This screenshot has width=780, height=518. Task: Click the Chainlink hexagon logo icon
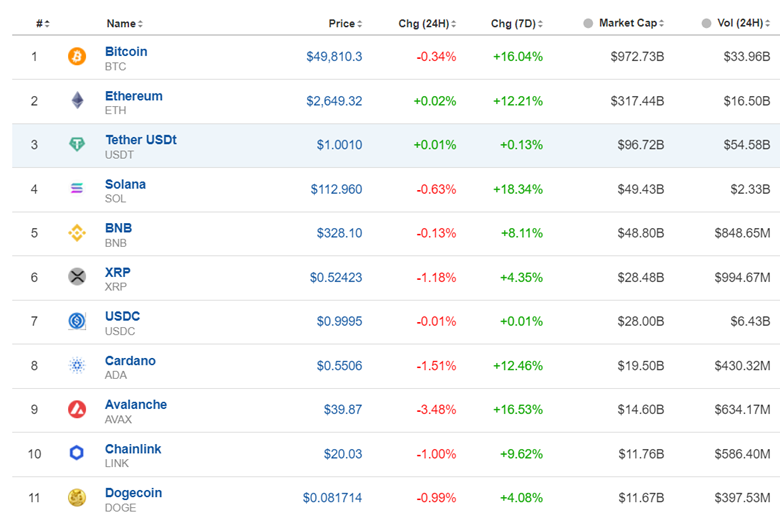pyautogui.click(x=77, y=453)
